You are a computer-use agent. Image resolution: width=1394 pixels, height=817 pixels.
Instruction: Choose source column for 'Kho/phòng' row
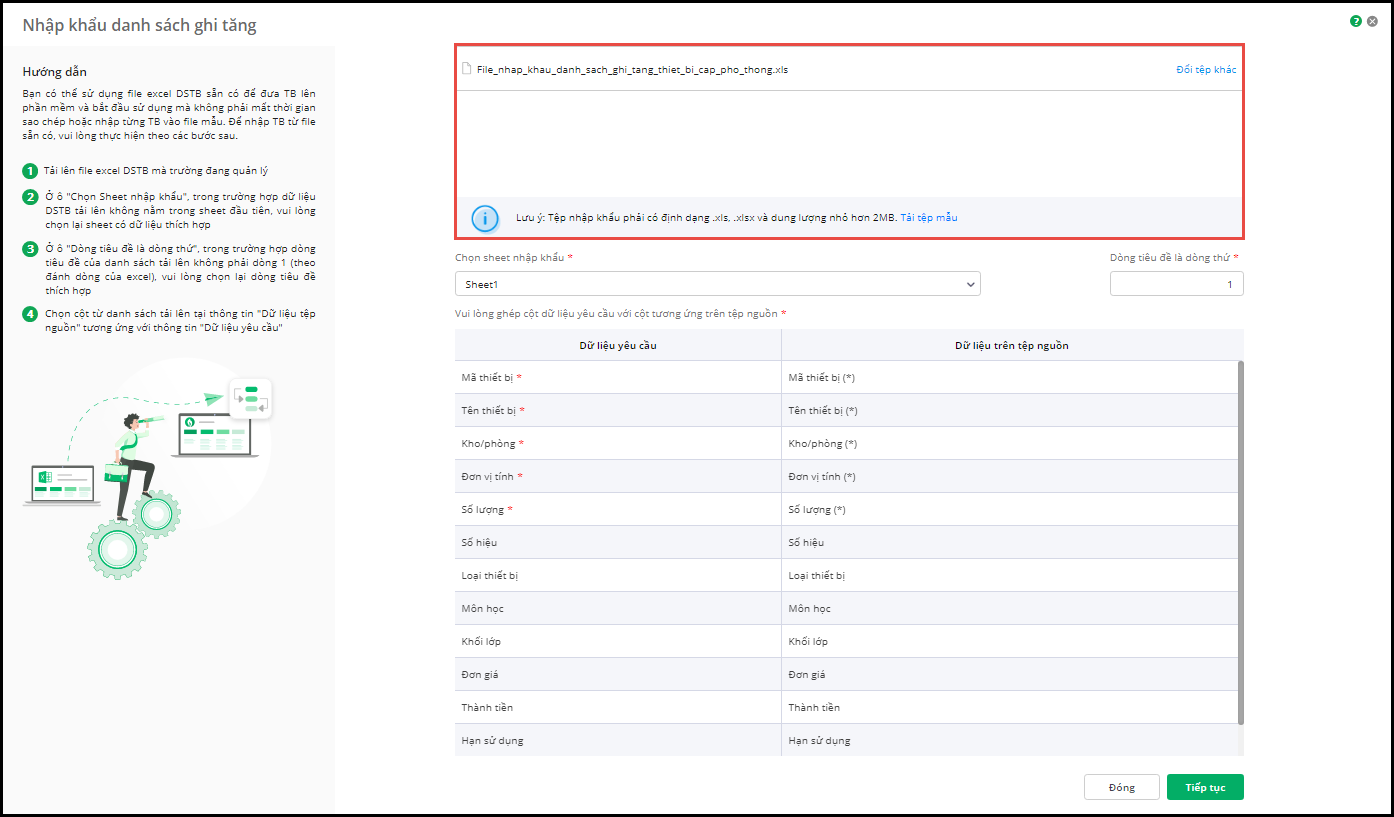[x=1008, y=444]
